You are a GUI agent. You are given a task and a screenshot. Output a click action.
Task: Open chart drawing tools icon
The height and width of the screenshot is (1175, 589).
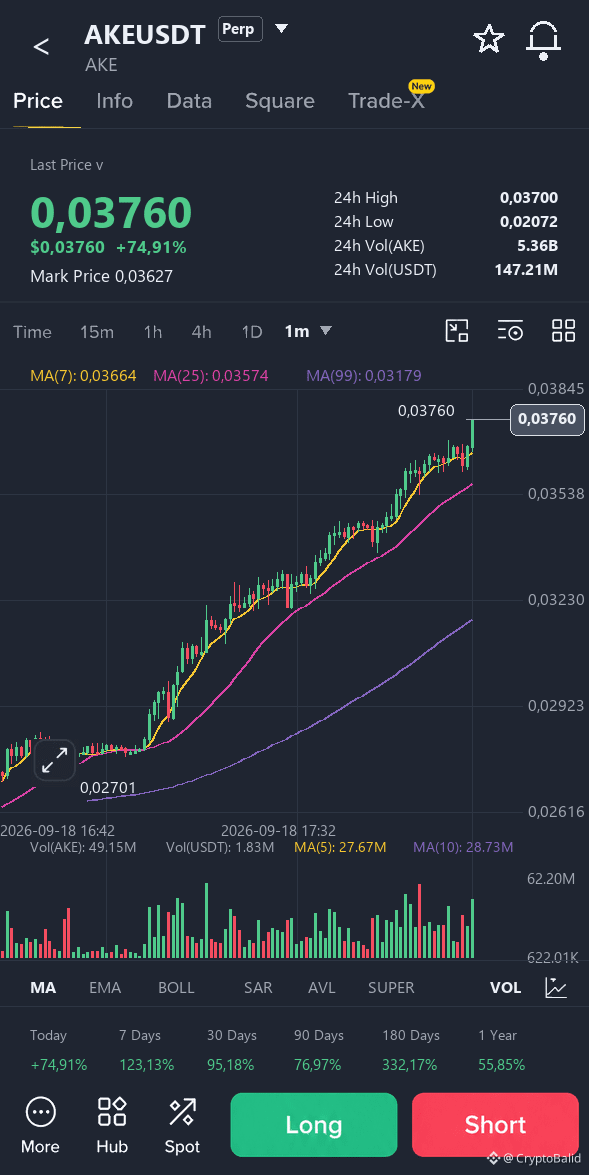coord(457,330)
